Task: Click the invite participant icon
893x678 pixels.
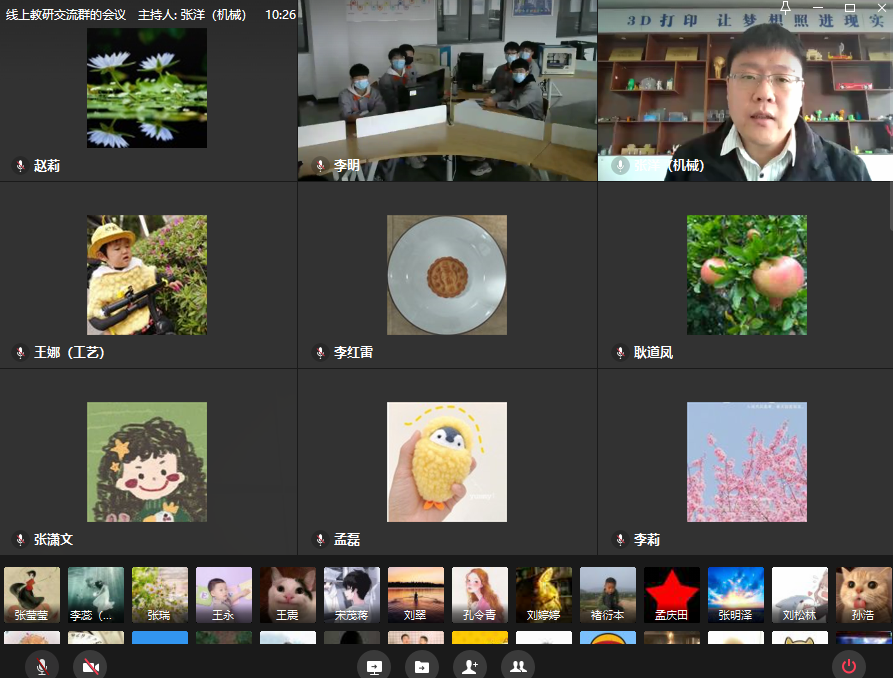Action: tap(469, 666)
